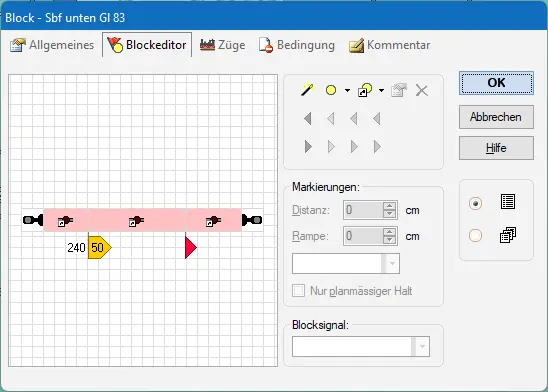Select the stacked lists radio button
The height and width of the screenshot is (392, 548).
(475, 235)
